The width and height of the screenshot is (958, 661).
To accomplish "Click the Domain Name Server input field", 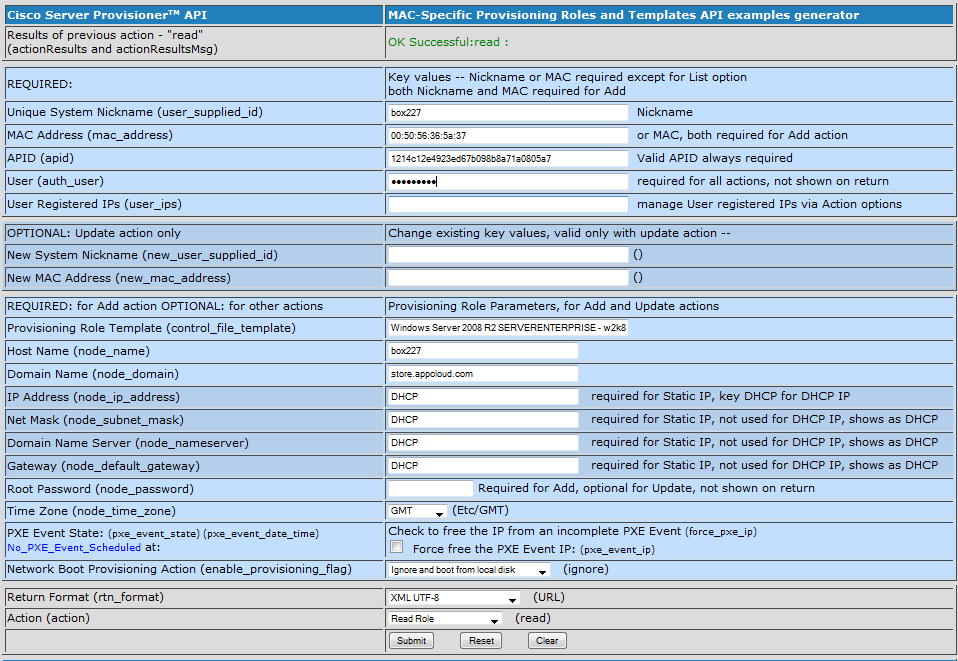I will coord(483,442).
